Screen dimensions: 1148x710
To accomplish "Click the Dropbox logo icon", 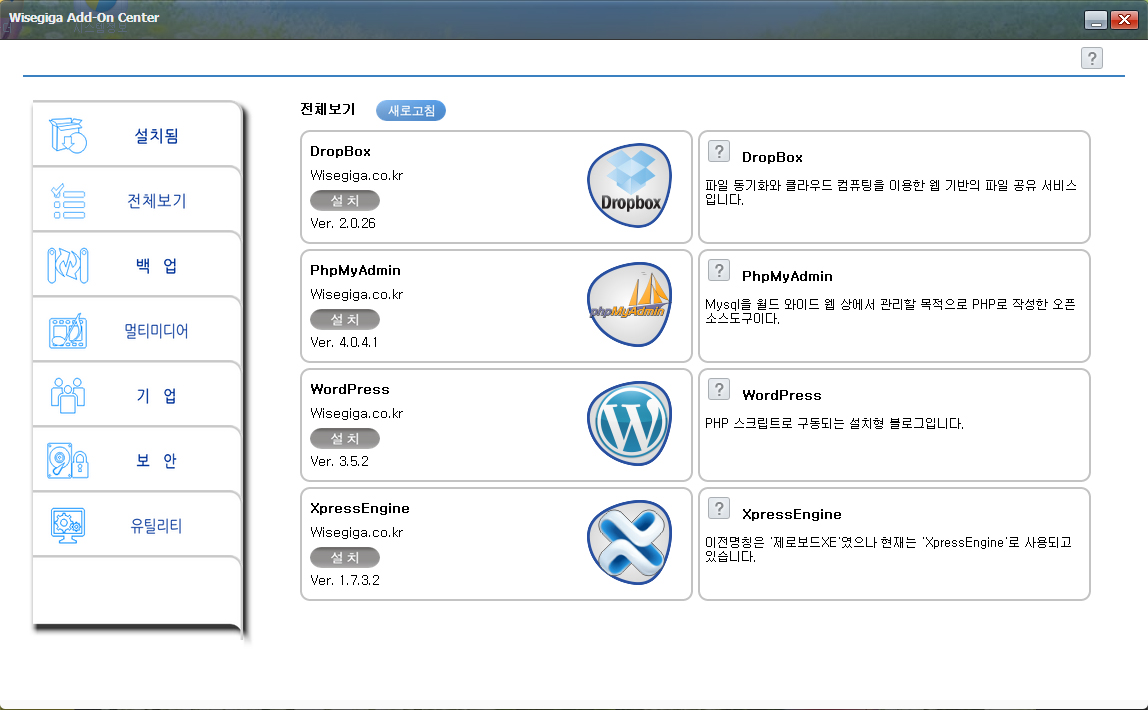I will pos(629,186).
